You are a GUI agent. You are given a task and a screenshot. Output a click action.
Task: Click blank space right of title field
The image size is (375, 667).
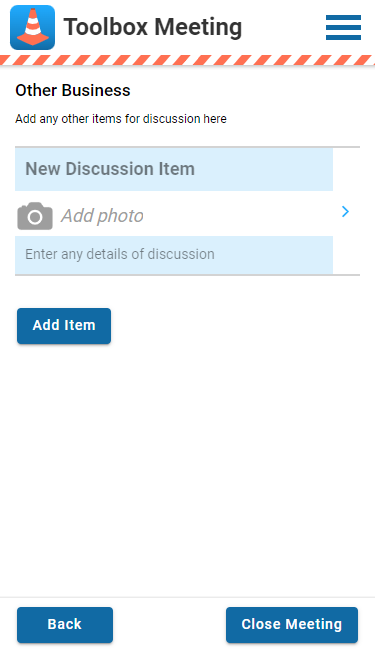coord(346,169)
